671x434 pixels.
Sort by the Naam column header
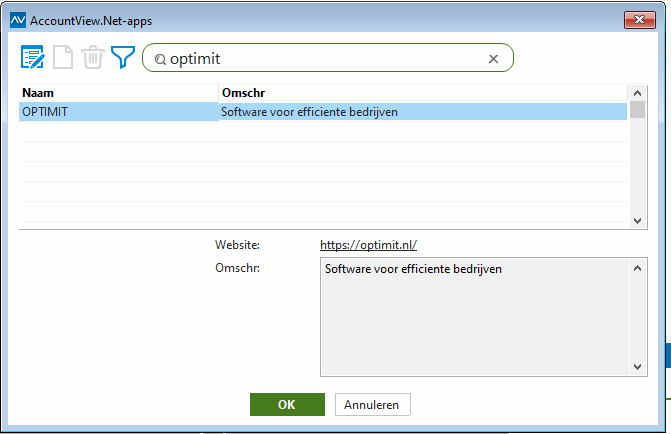click(x=119, y=93)
